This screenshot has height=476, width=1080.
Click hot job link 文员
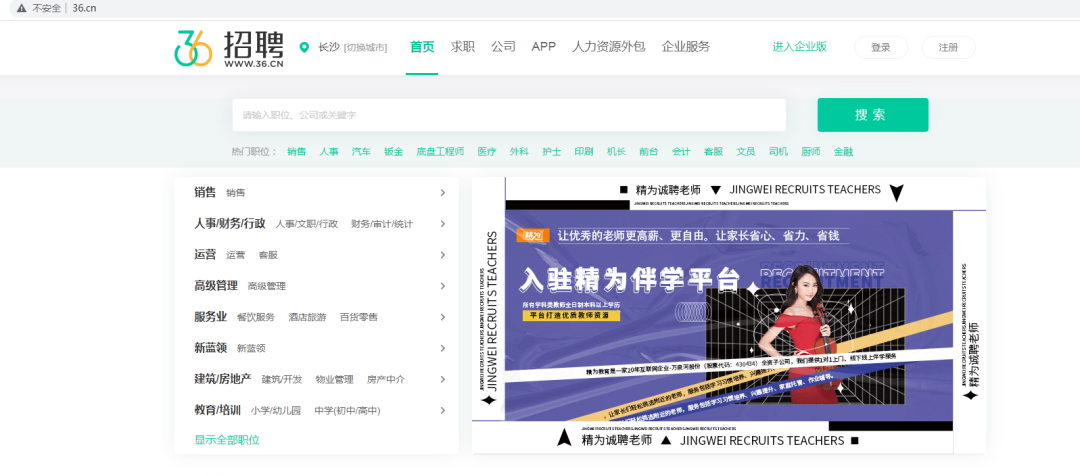[x=746, y=152]
